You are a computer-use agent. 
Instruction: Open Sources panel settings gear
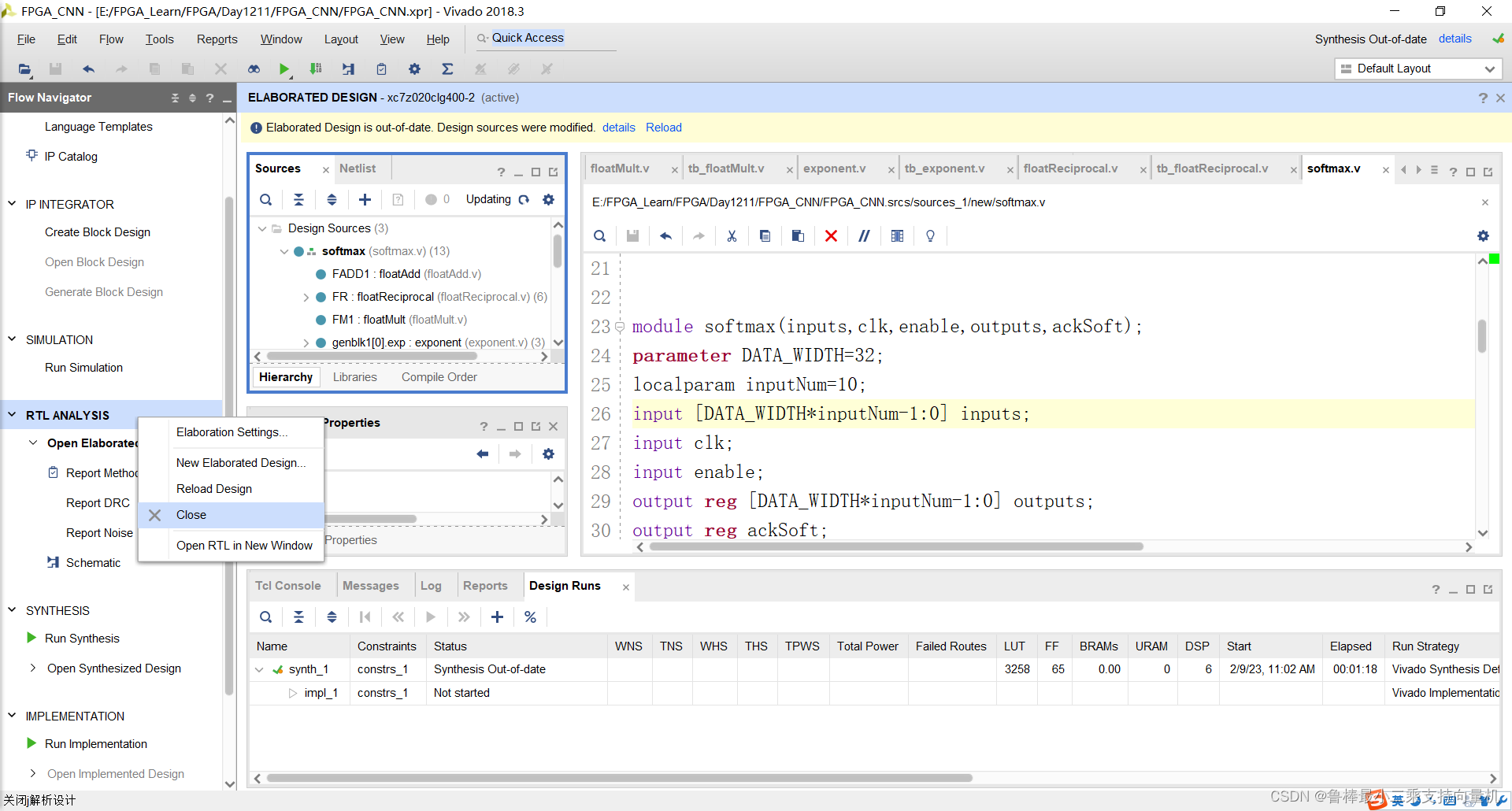tap(548, 200)
